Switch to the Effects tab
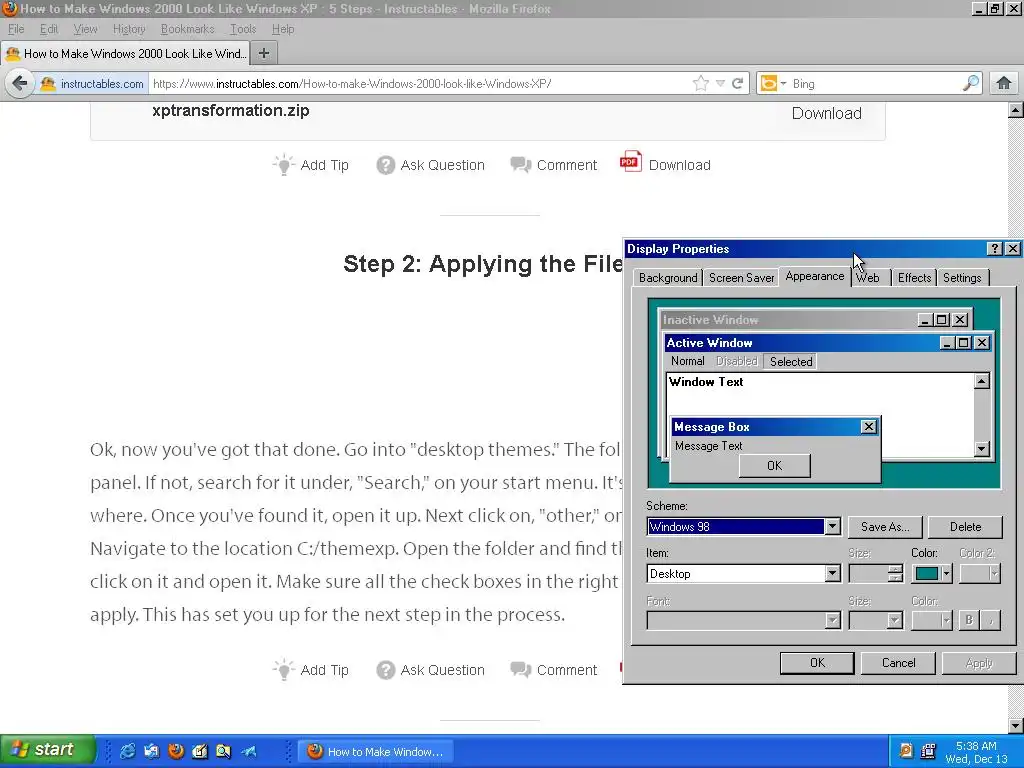Screen dimensions: 1024x768 pyautogui.click(x=914, y=278)
